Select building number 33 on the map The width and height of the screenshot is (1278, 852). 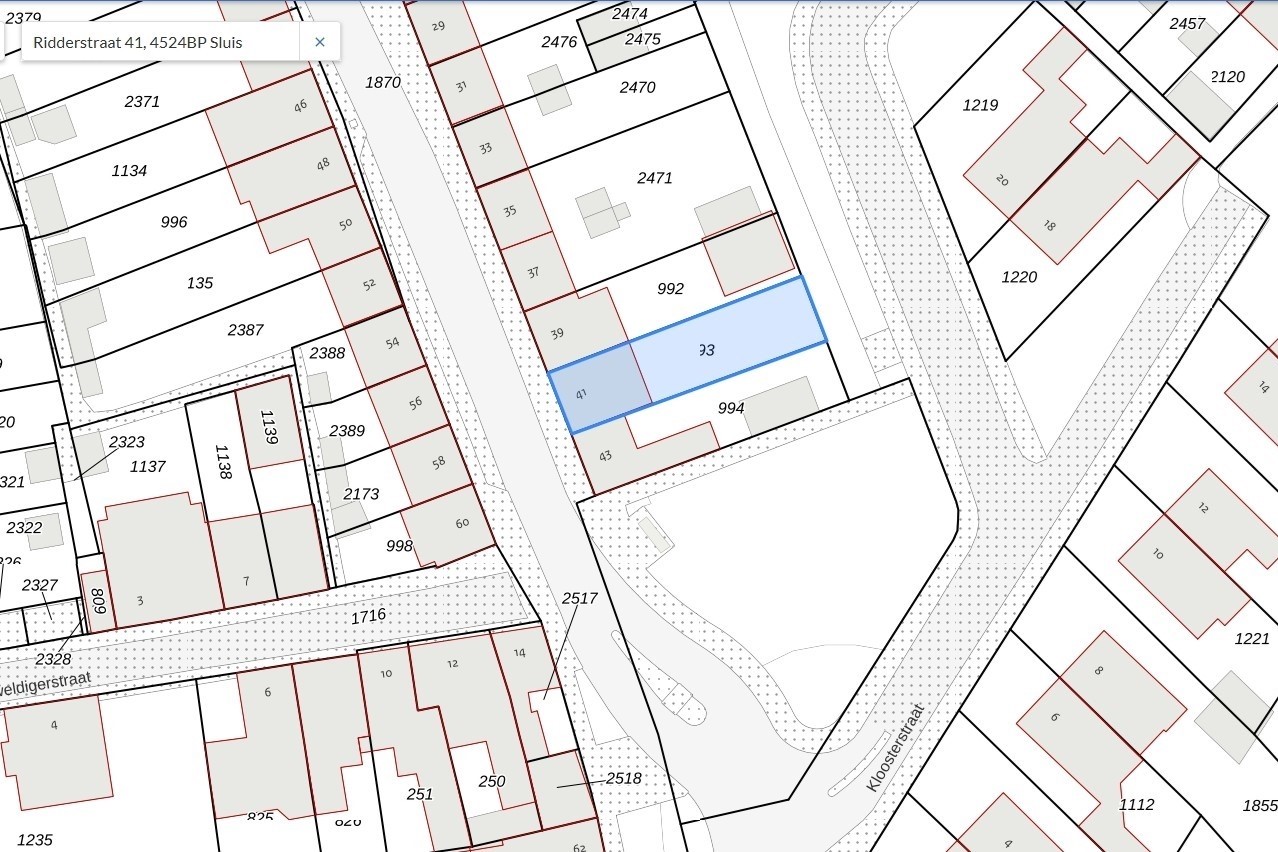(x=486, y=149)
